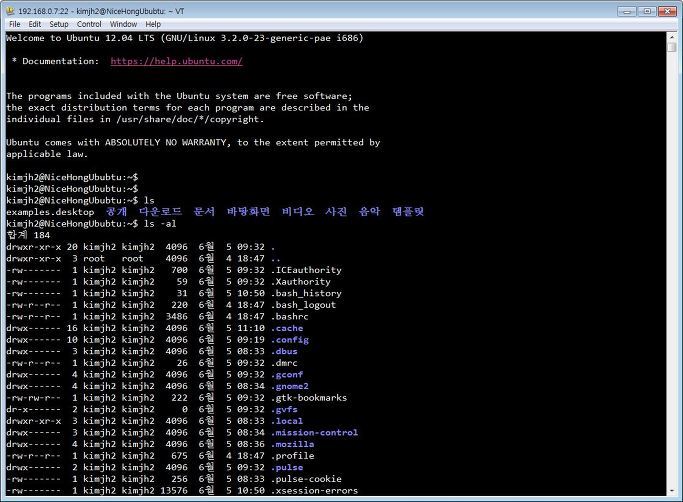
Task: Open the File menu
Action: pos(14,24)
